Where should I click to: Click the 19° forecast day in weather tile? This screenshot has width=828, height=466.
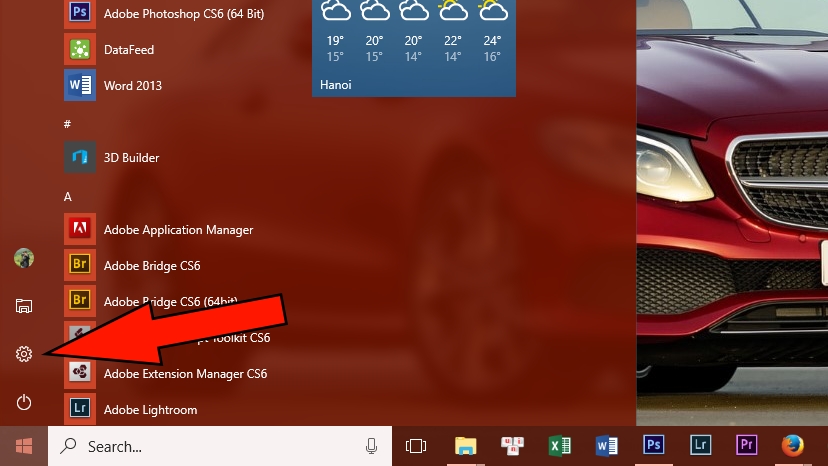tap(335, 32)
